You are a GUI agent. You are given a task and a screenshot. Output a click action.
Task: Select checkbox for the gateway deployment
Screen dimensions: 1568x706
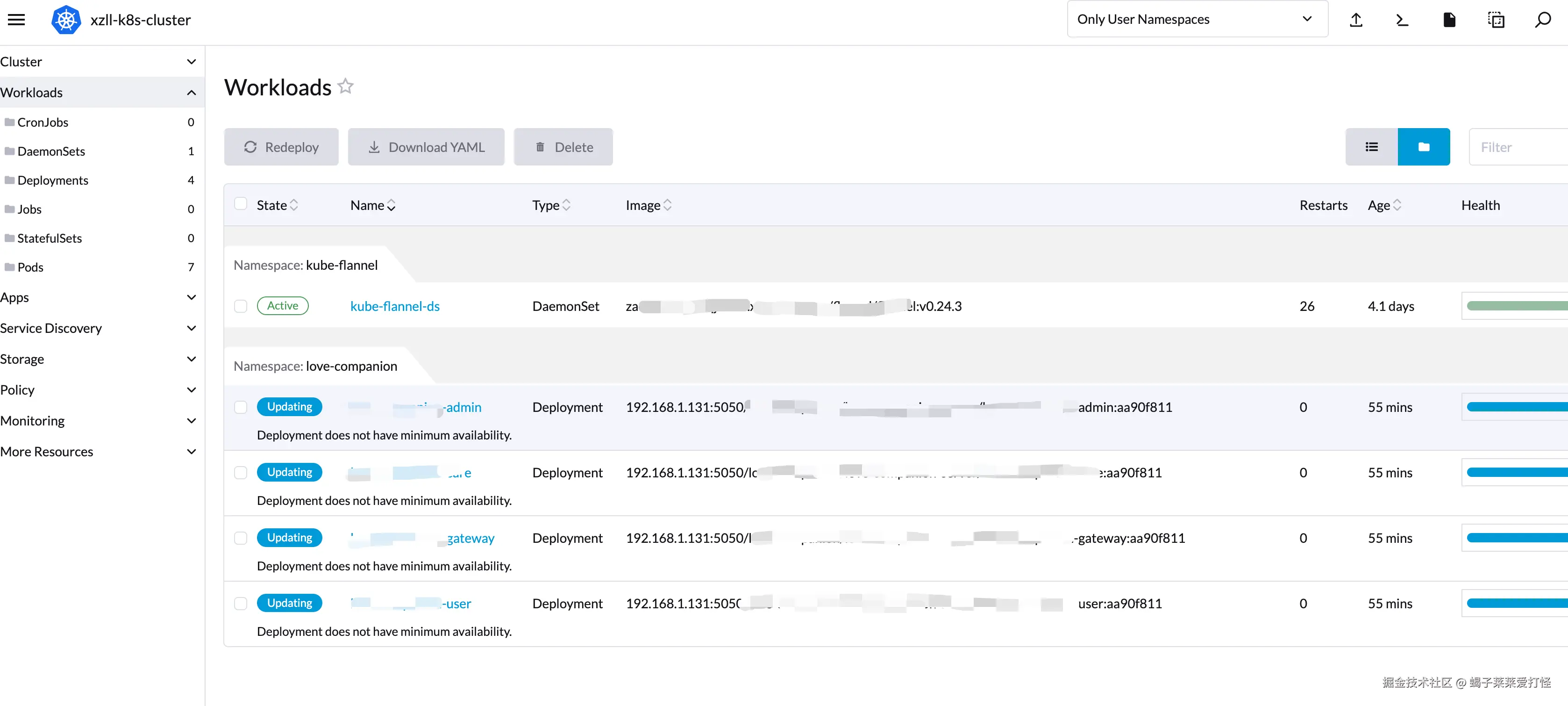(241, 538)
